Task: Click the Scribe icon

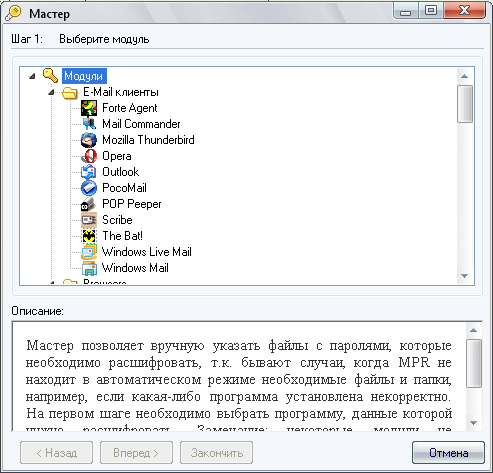Action: pos(89,220)
